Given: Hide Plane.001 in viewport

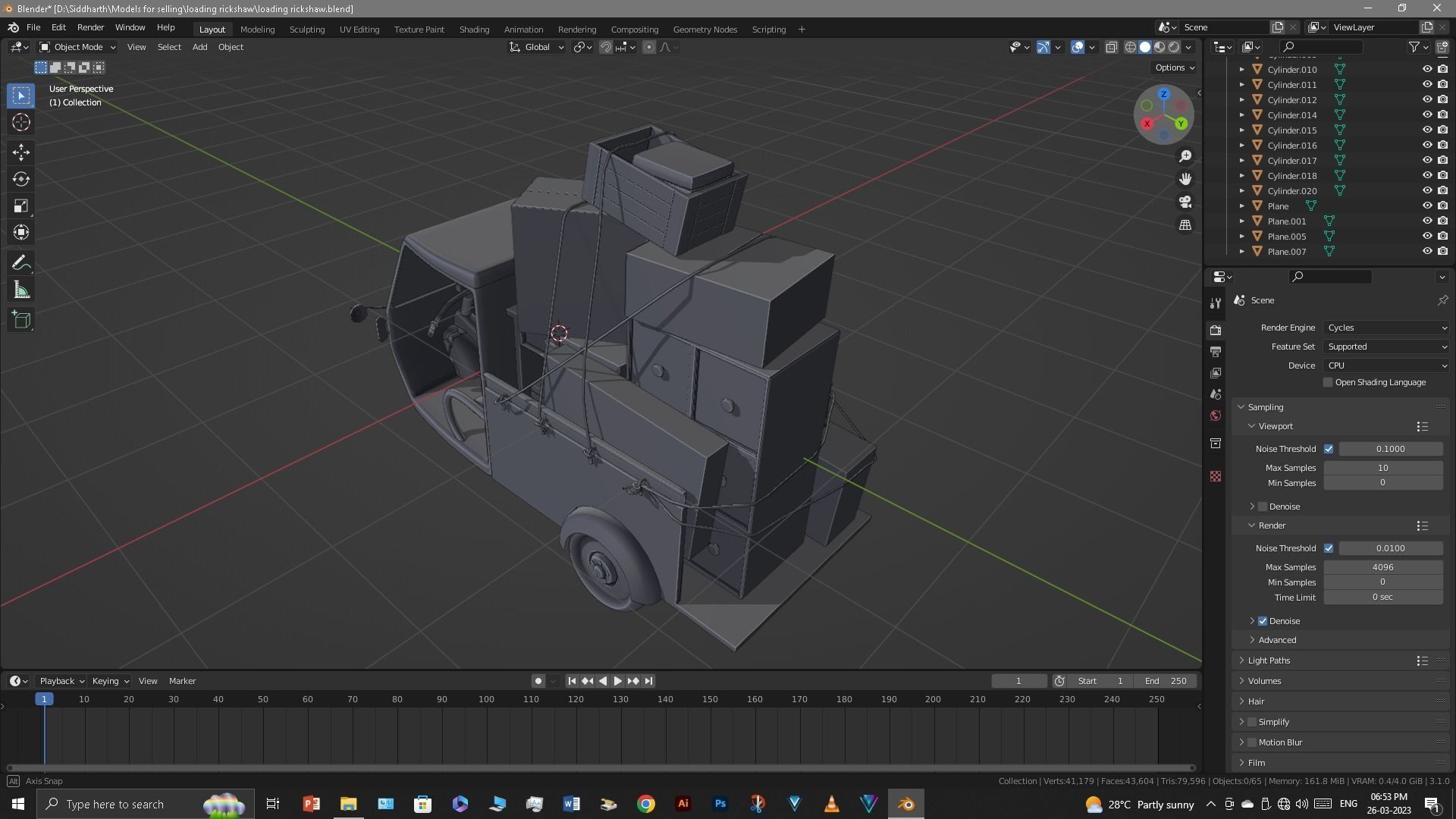Looking at the screenshot, I should (1426, 221).
